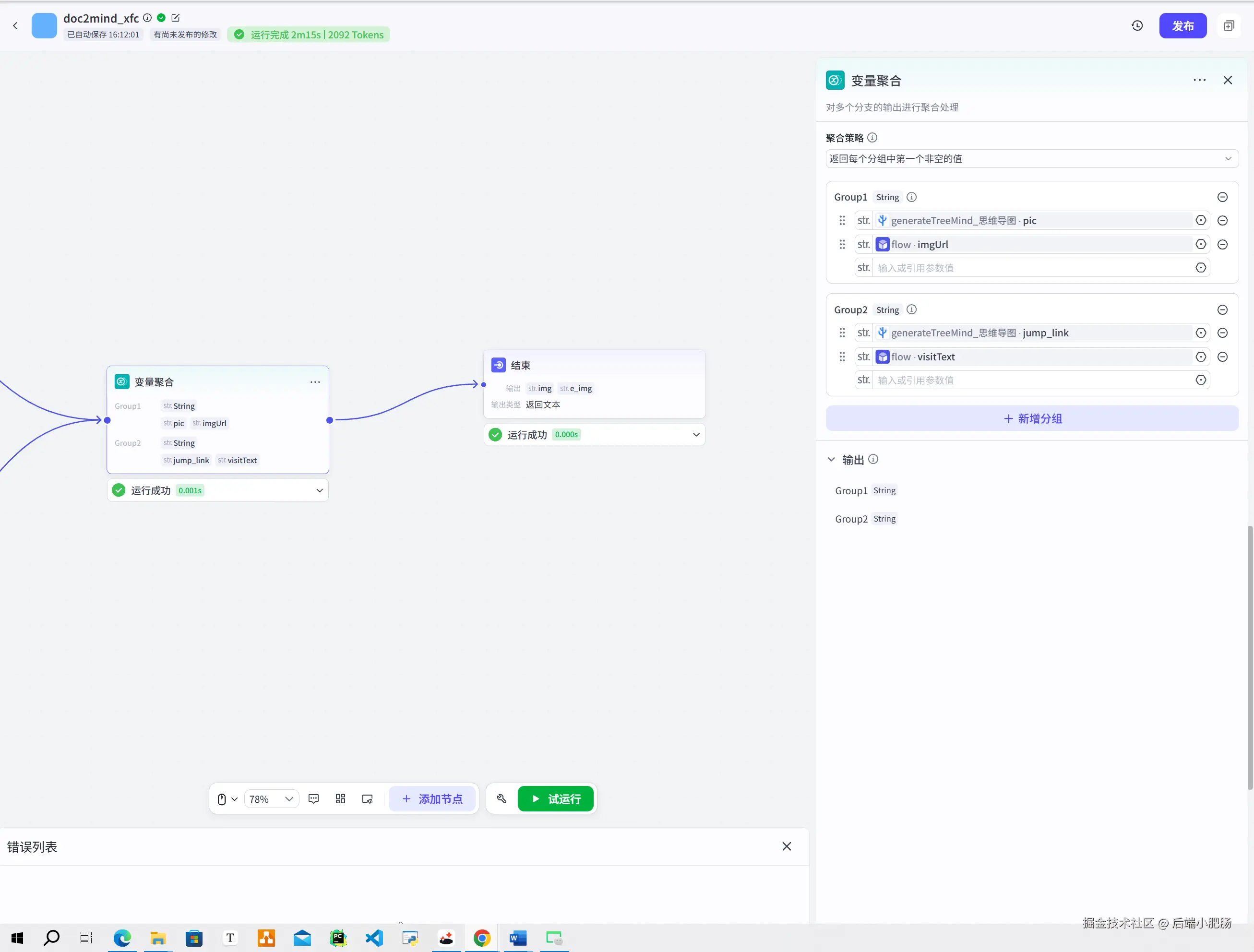1254x952 pixels.
Task: Open the debug wrench tool icon
Action: pos(502,799)
